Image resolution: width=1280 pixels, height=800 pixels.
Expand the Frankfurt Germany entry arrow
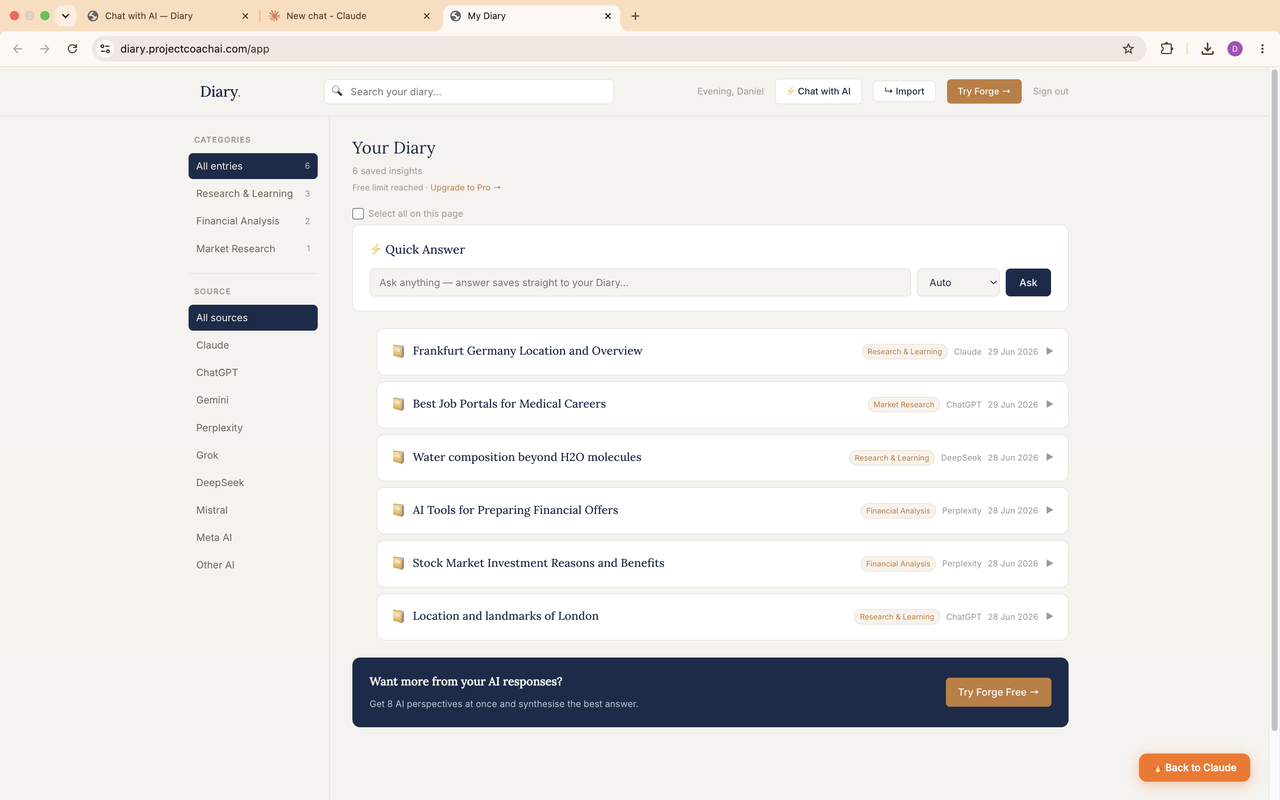pos(1049,351)
